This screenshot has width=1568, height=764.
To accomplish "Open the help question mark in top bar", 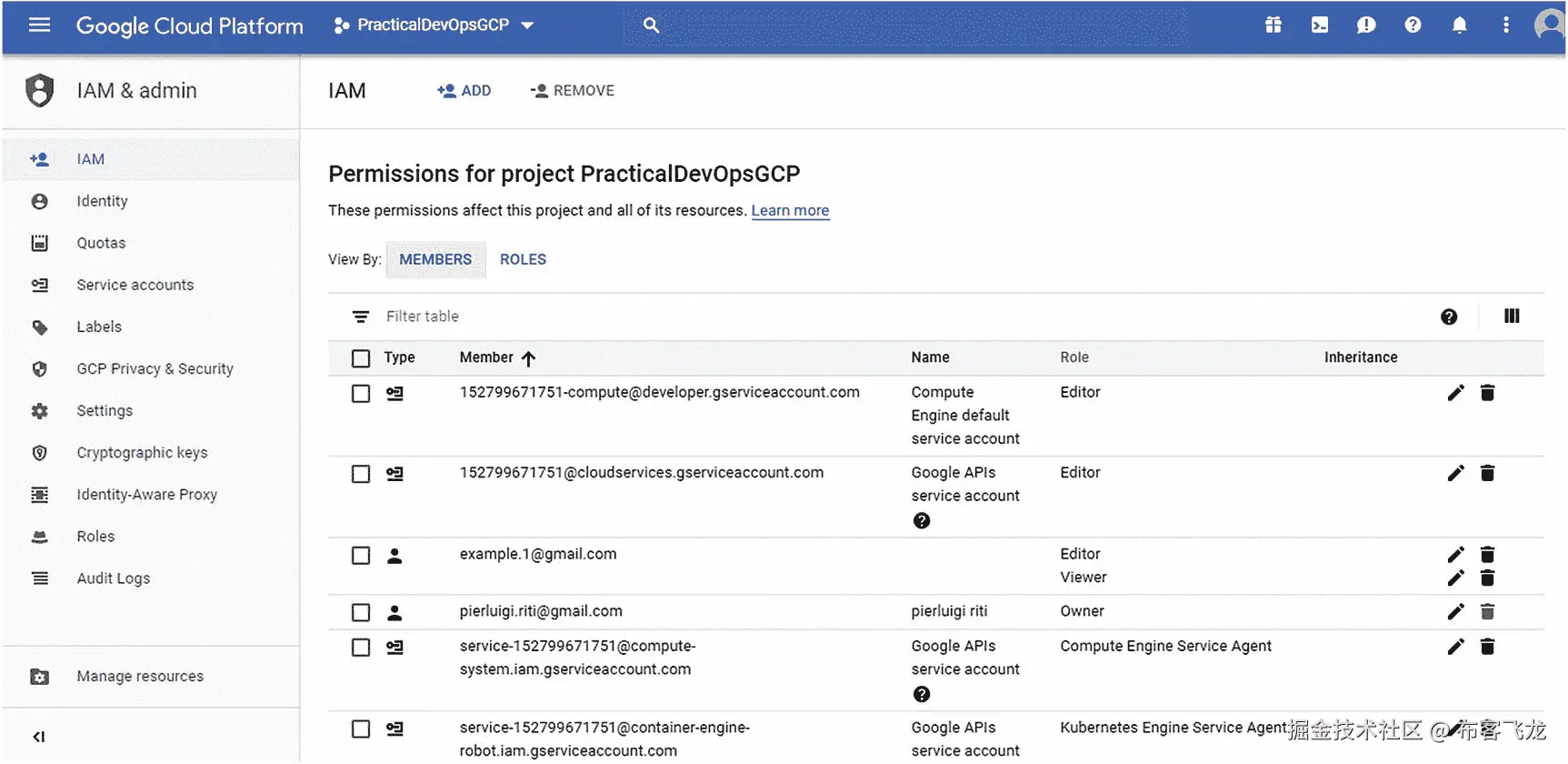I will click(x=1413, y=25).
